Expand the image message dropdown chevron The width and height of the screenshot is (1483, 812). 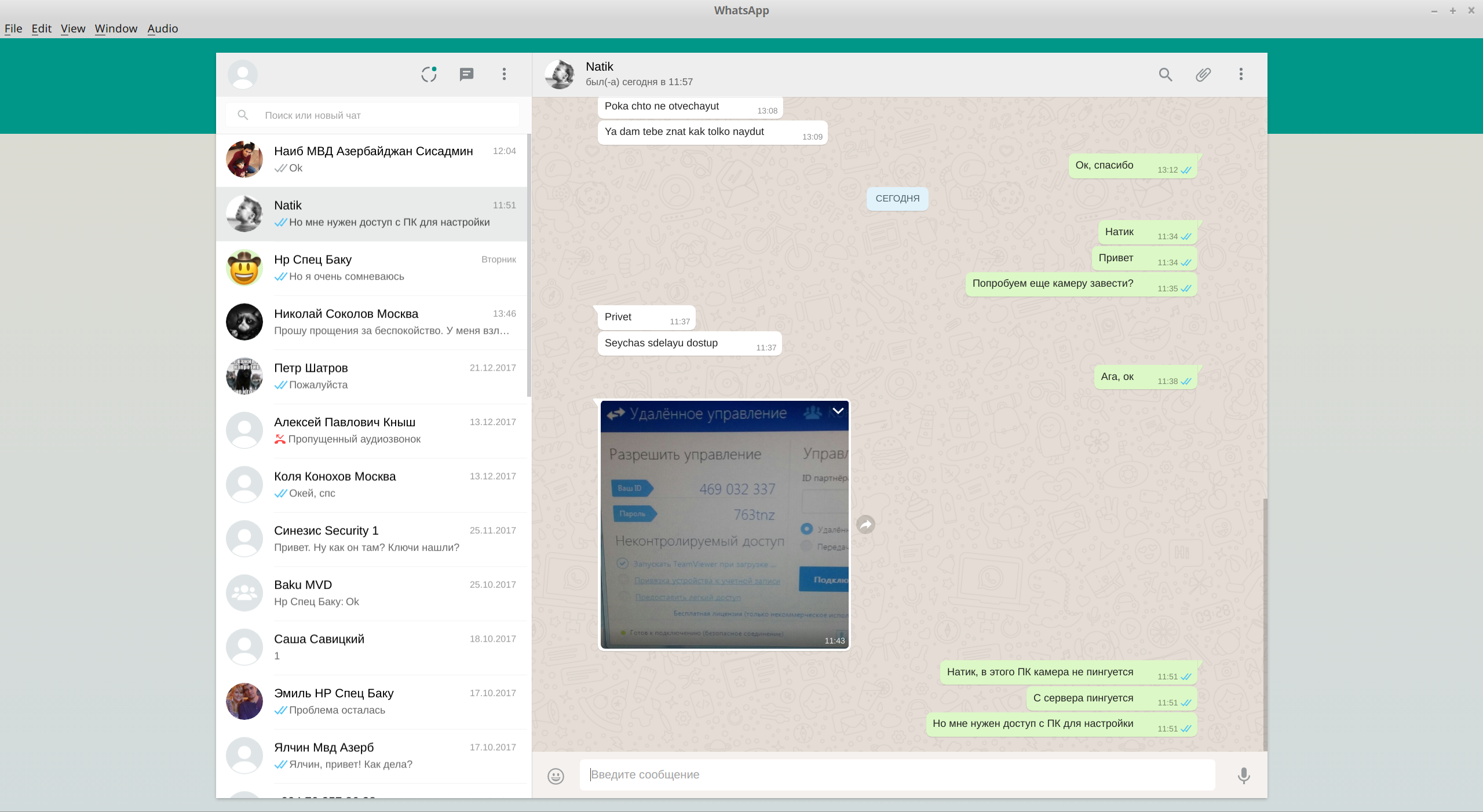click(x=838, y=411)
